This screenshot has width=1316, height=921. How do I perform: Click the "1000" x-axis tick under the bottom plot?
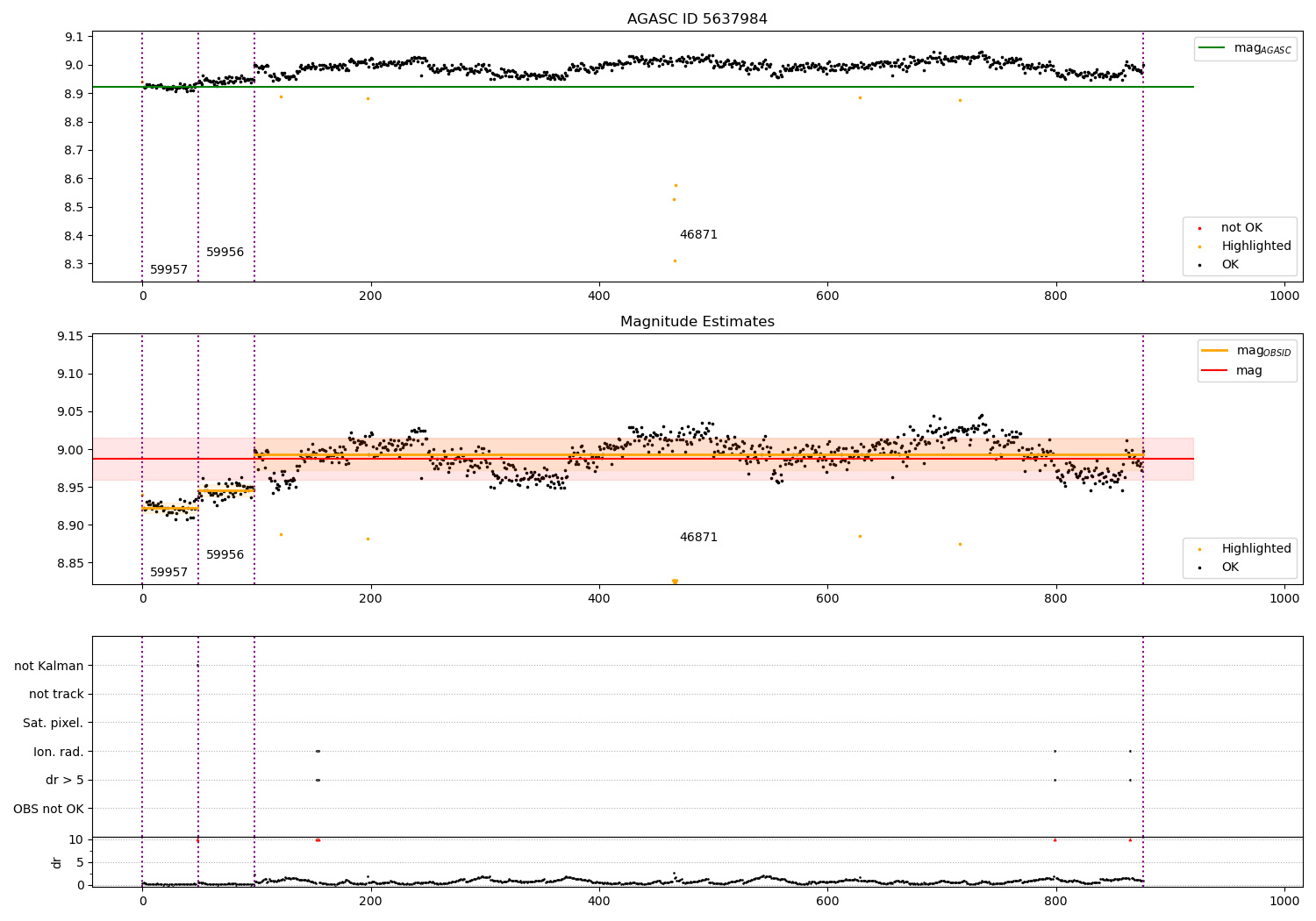(1284, 901)
